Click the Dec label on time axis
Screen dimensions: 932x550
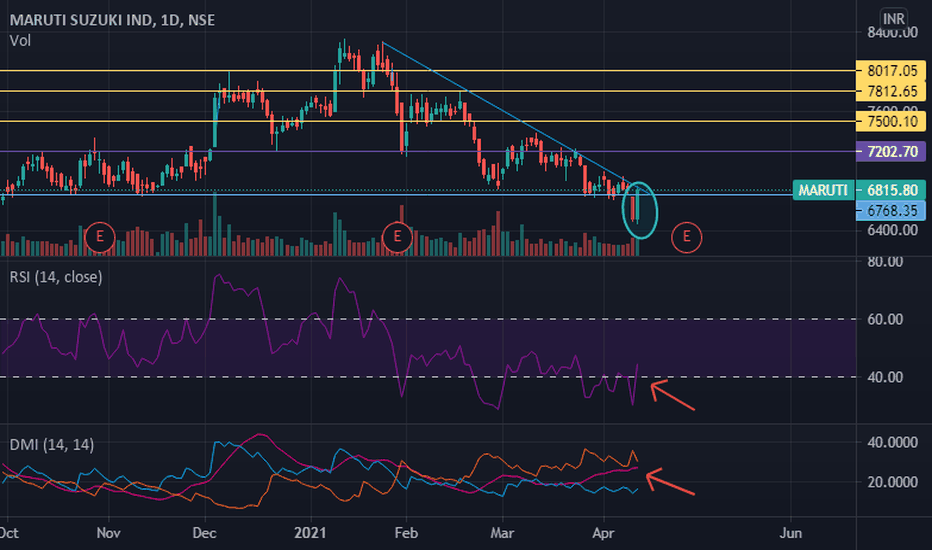pyautogui.click(x=204, y=533)
